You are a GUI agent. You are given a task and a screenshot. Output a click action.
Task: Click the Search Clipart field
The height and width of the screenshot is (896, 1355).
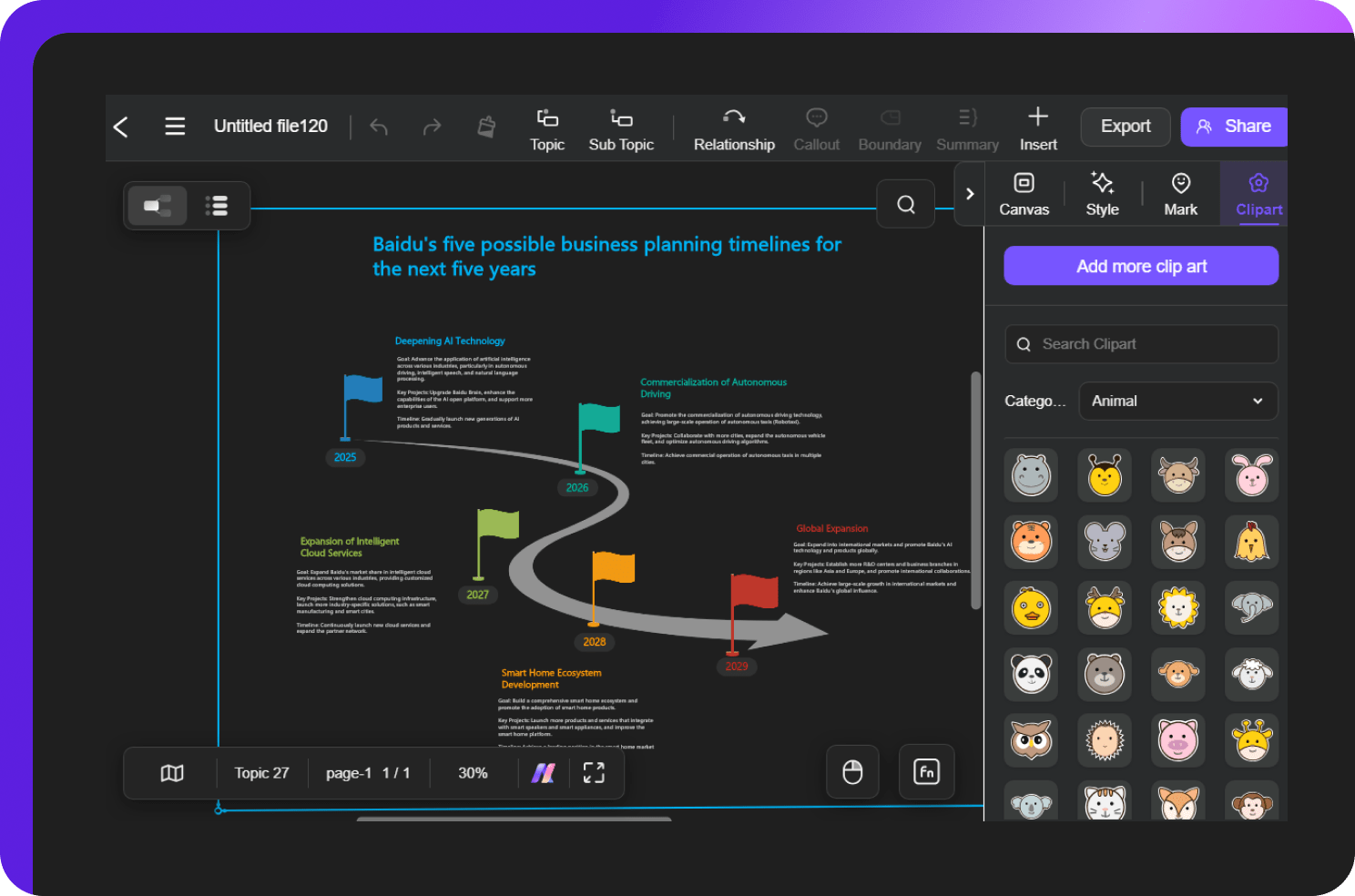tap(1141, 344)
